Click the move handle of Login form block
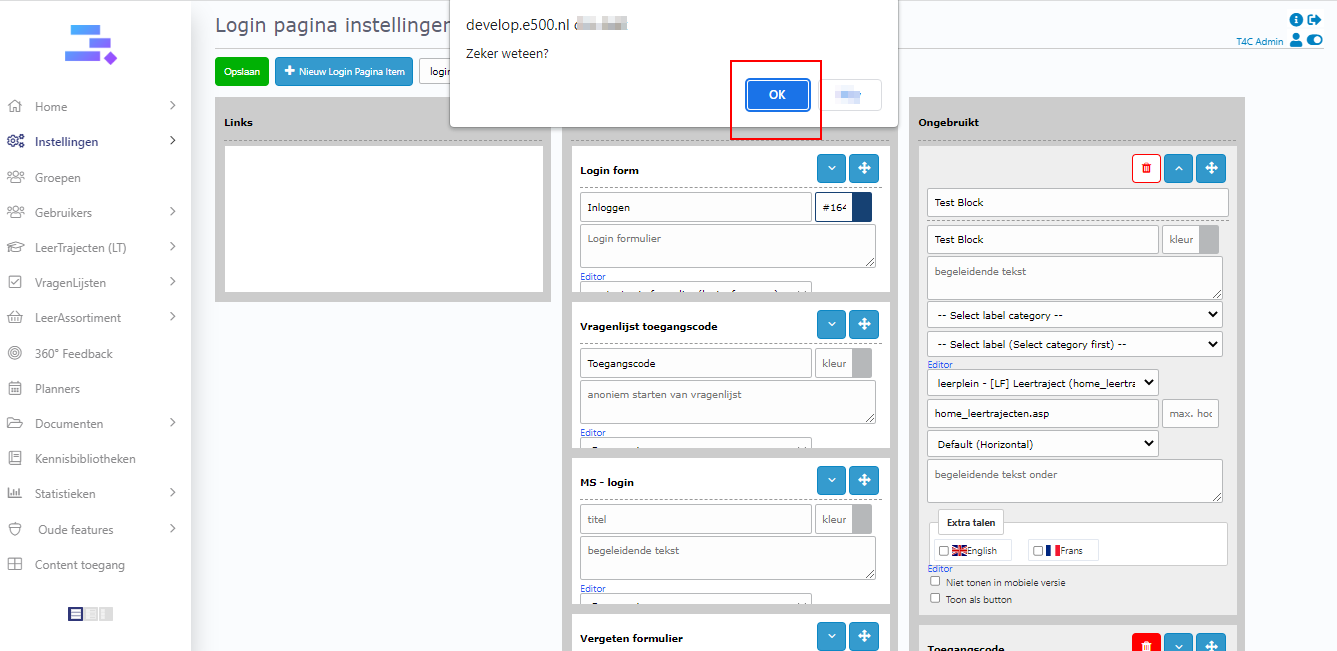Screen dimensions: 1337x651 (863, 169)
